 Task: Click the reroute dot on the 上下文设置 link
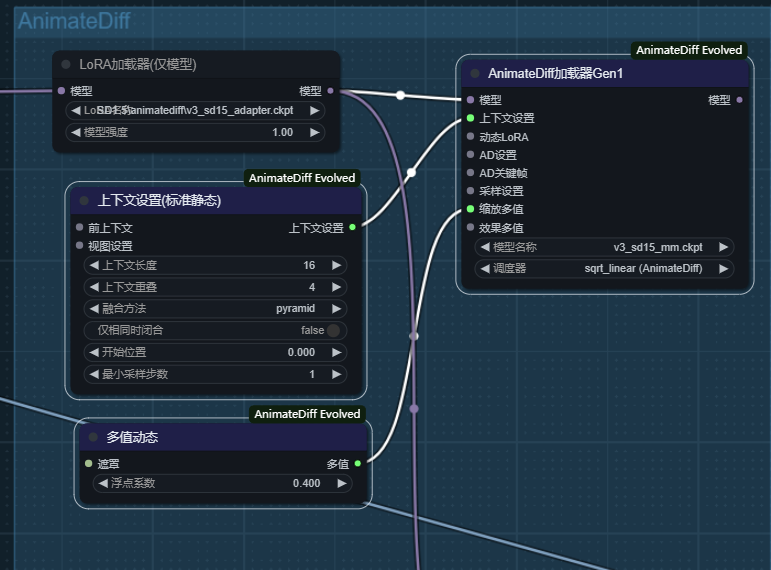411,173
